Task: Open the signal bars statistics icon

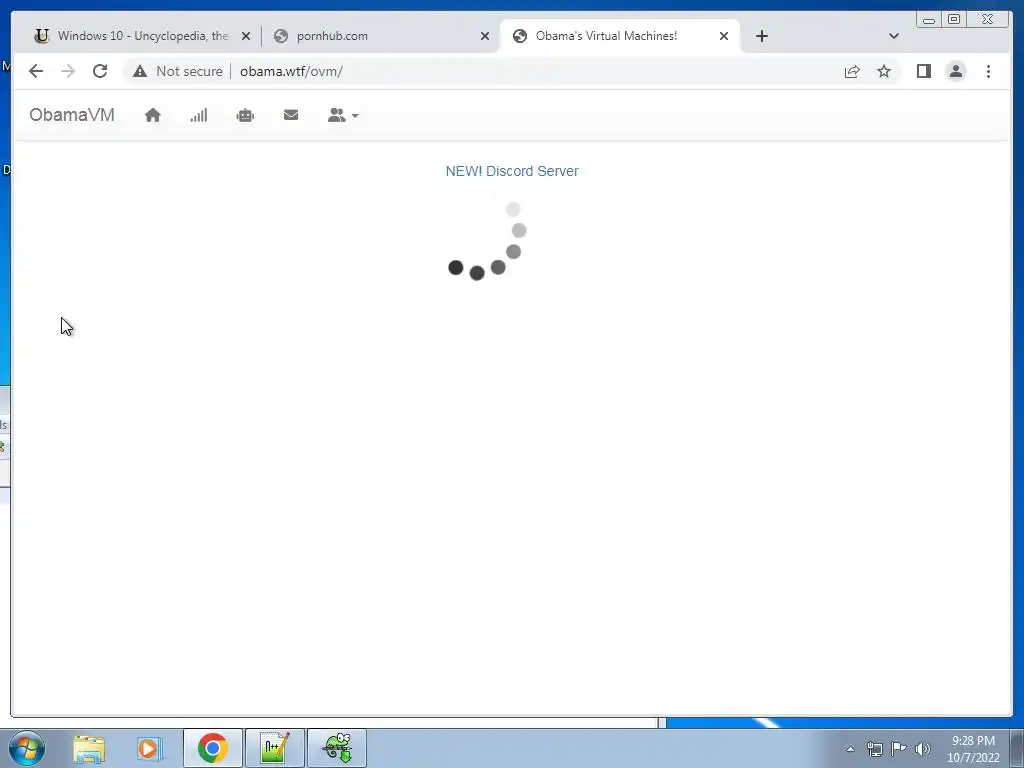Action: click(x=199, y=116)
